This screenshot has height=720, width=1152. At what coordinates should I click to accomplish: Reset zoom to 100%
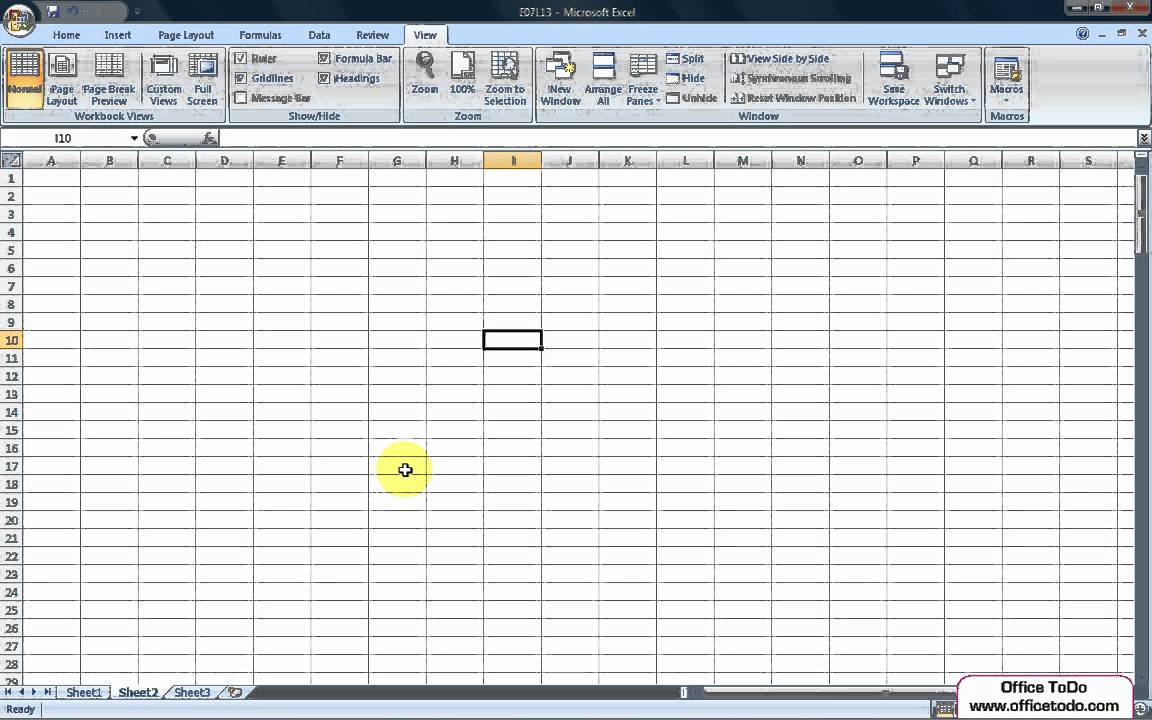click(x=462, y=73)
